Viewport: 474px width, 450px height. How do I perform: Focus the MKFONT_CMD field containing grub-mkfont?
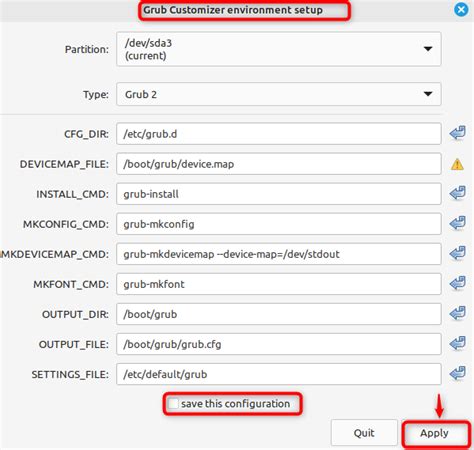pyautogui.click(x=279, y=284)
